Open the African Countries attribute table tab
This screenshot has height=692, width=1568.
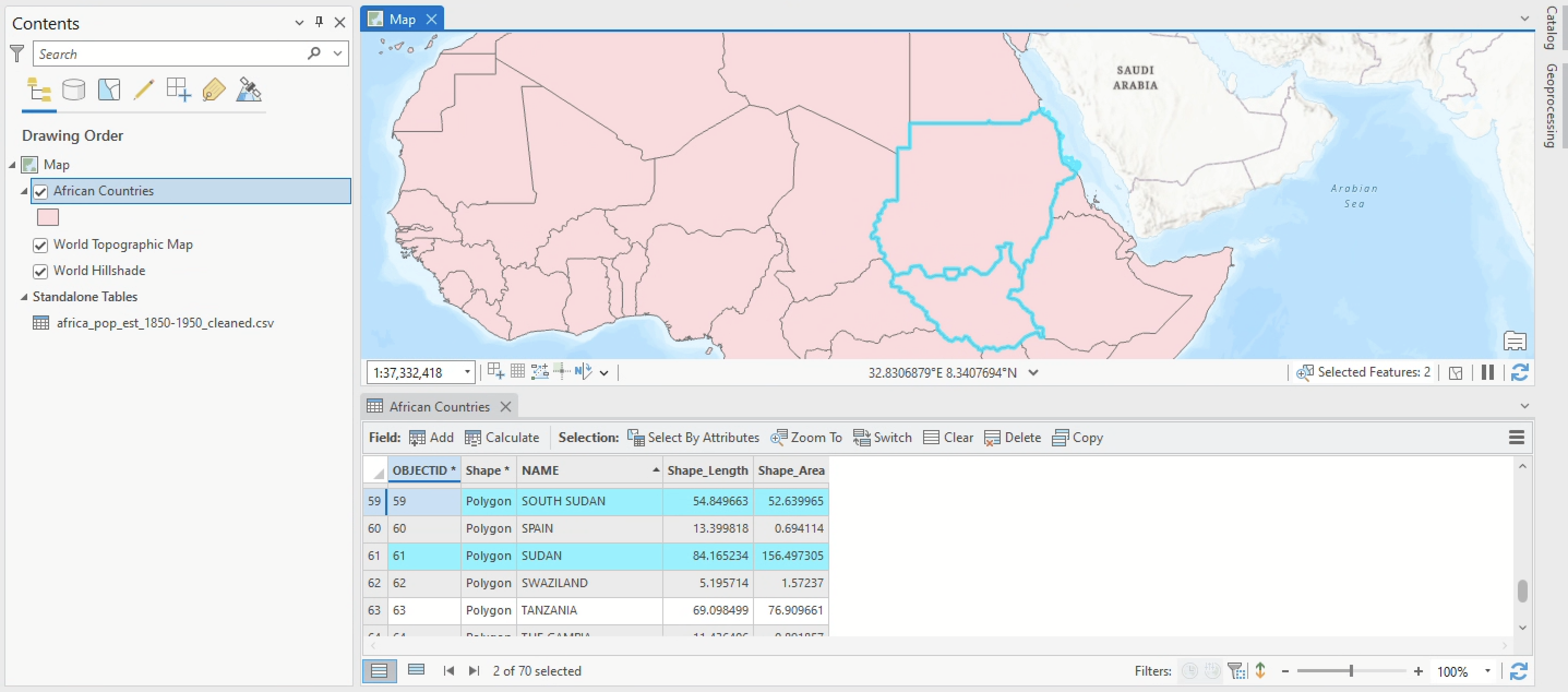click(x=437, y=406)
